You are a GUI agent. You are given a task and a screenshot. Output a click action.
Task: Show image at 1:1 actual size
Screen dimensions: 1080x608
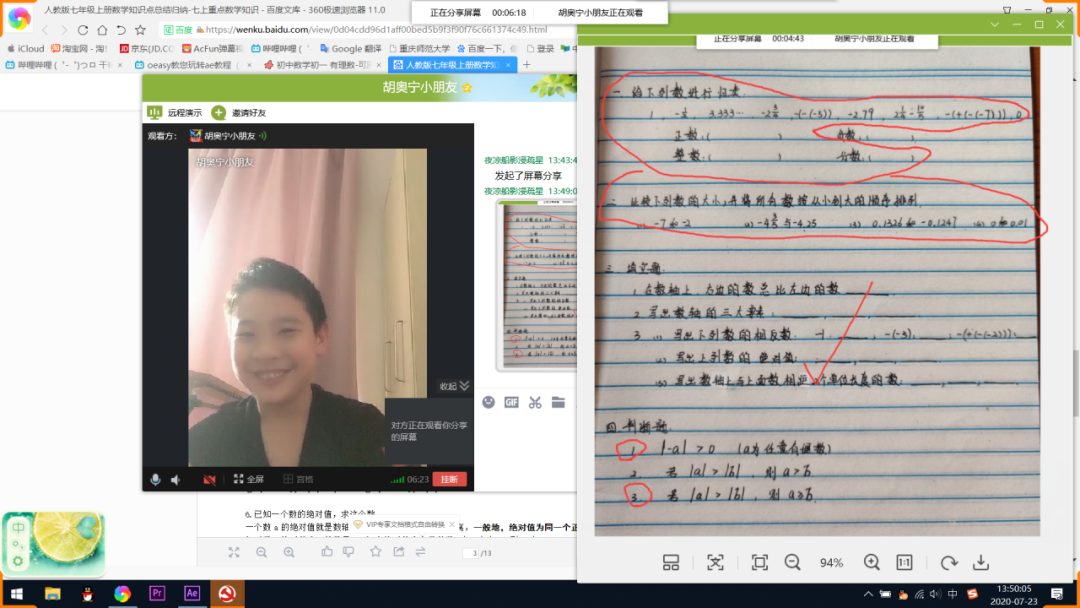tap(904, 563)
